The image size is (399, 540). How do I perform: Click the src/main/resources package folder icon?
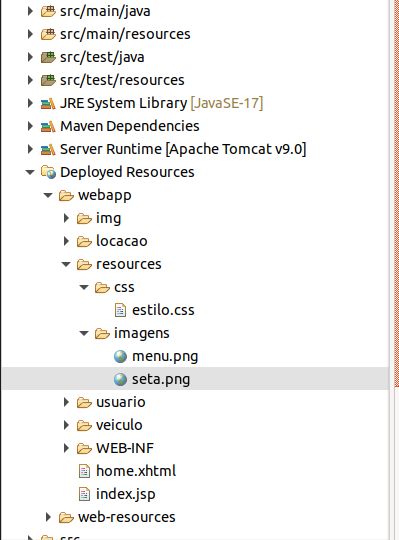point(48,34)
